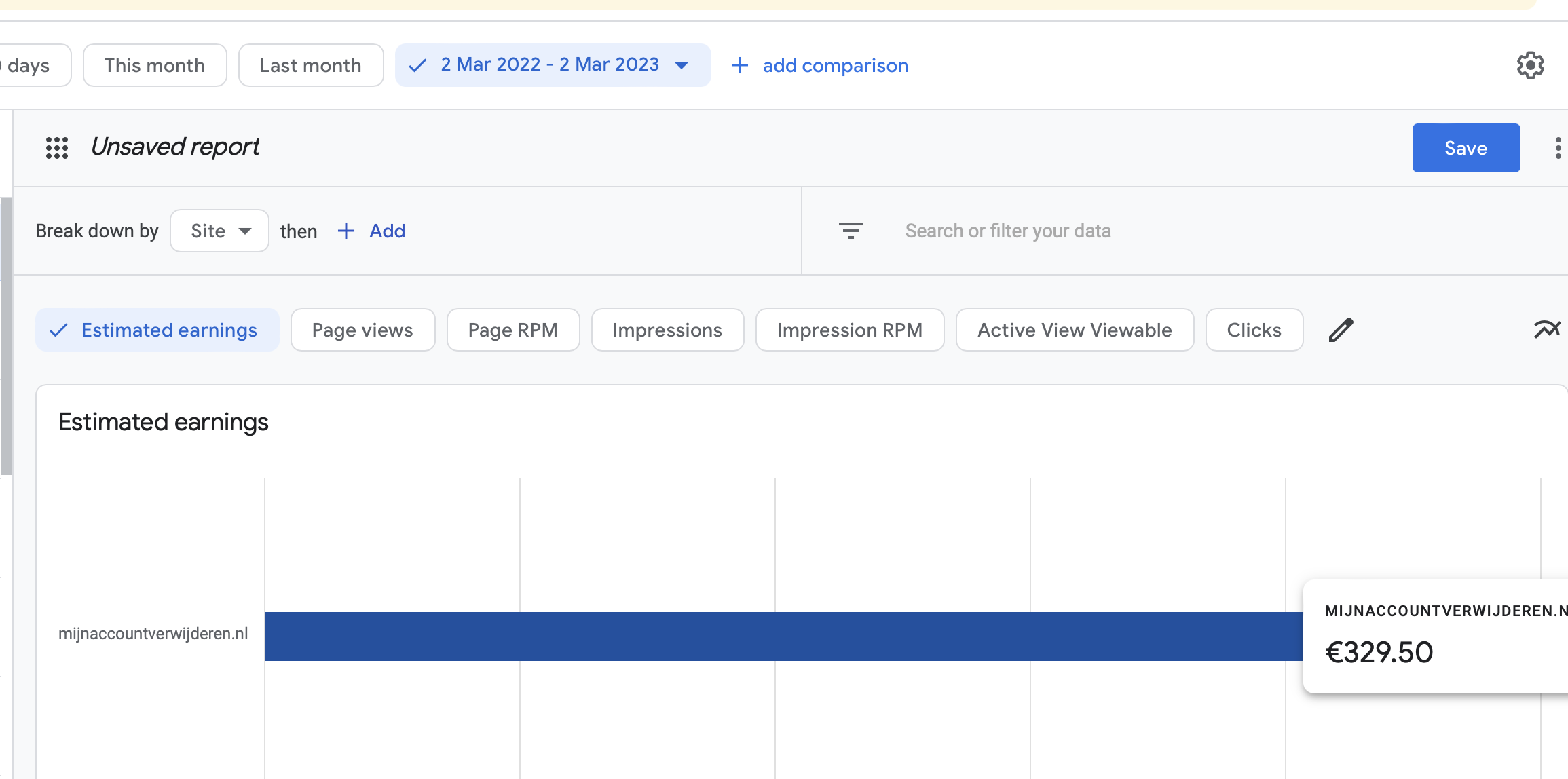Click the mijnaccountverwijderen.nl axis label

click(x=153, y=634)
